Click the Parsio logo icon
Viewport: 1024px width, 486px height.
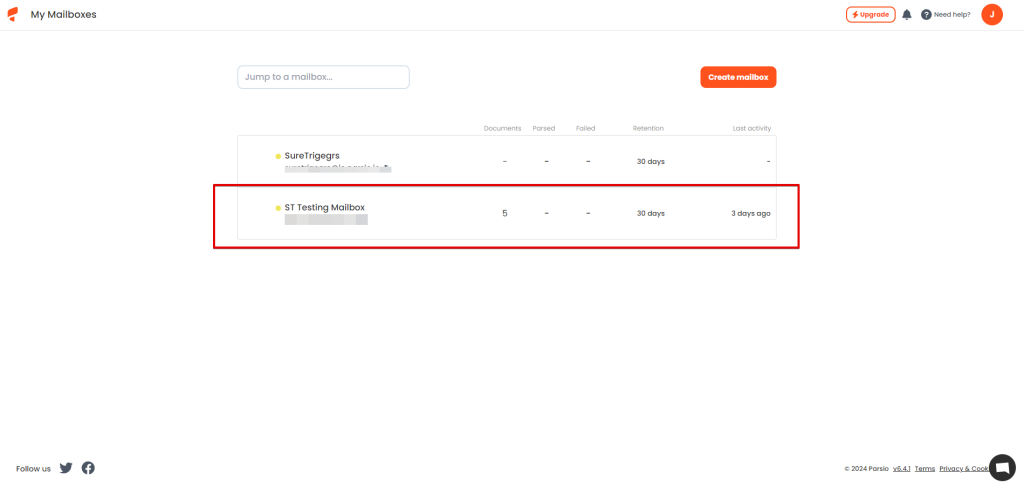[13, 14]
